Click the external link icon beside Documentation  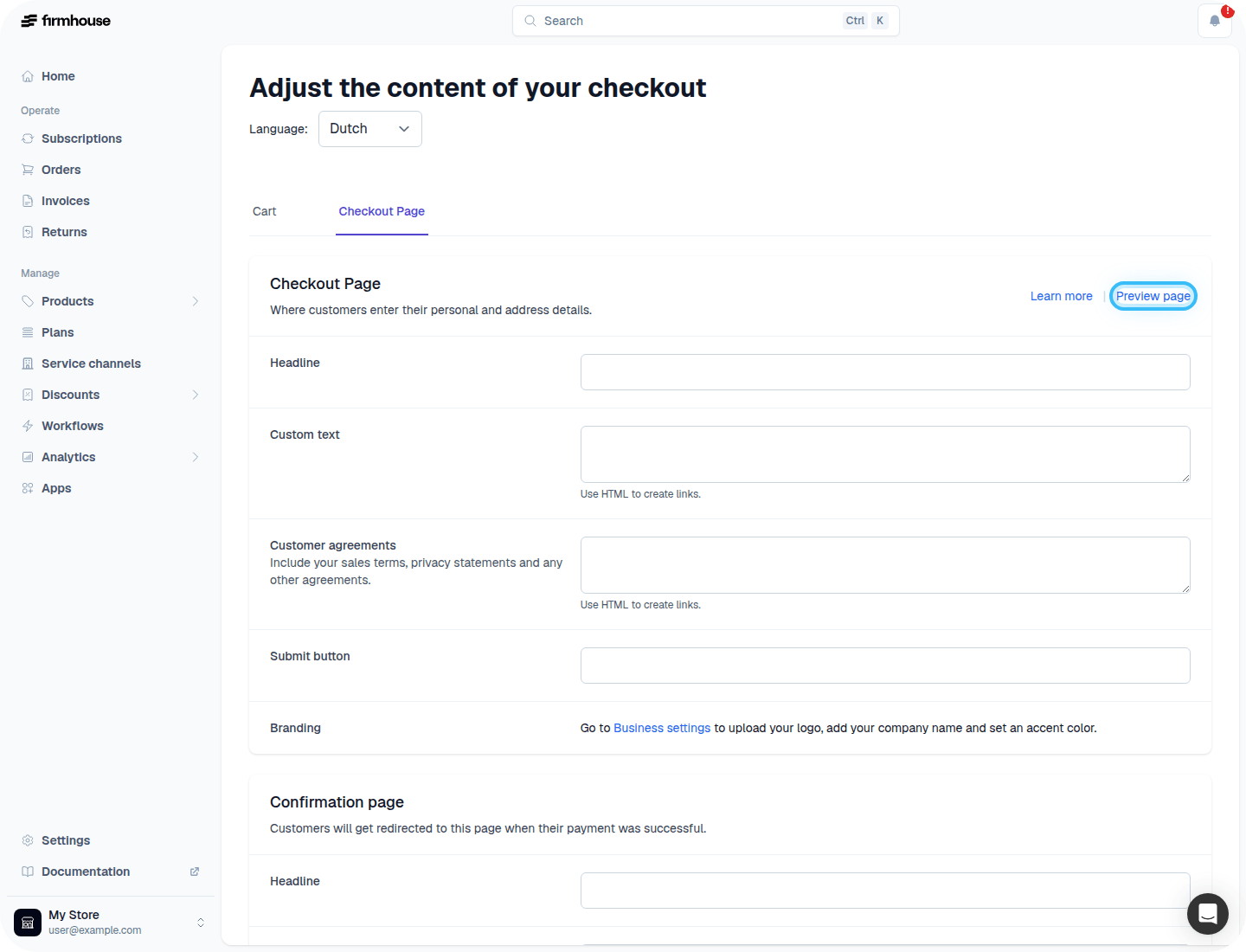point(195,872)
